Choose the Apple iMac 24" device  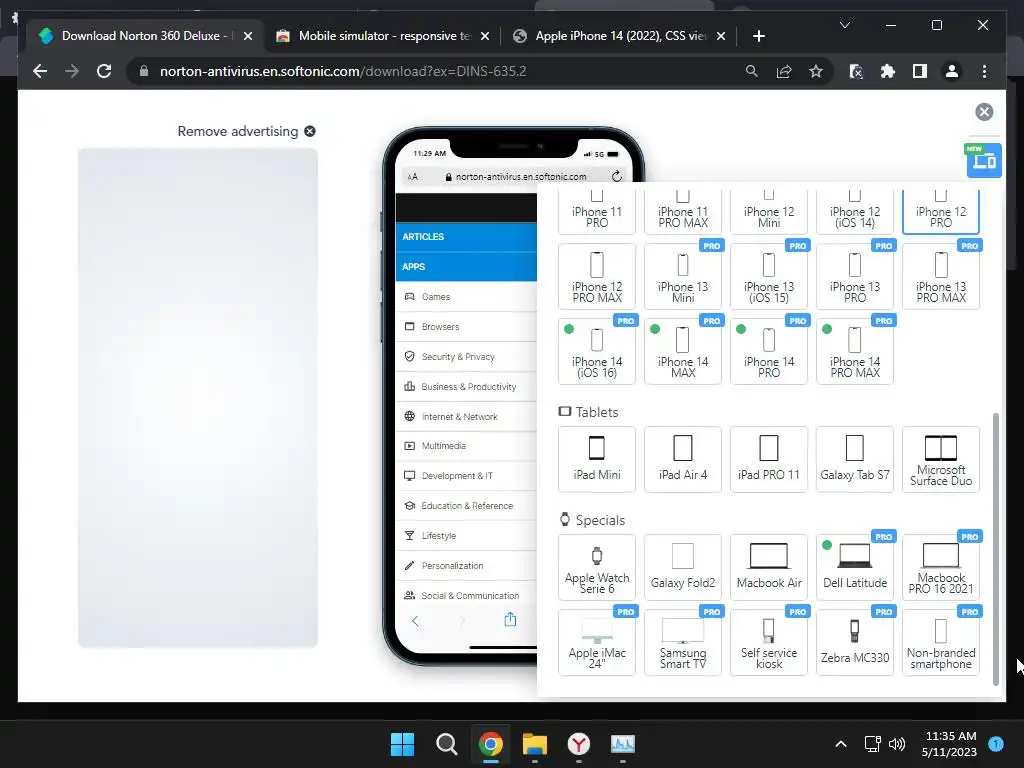(x=596, y=642)
